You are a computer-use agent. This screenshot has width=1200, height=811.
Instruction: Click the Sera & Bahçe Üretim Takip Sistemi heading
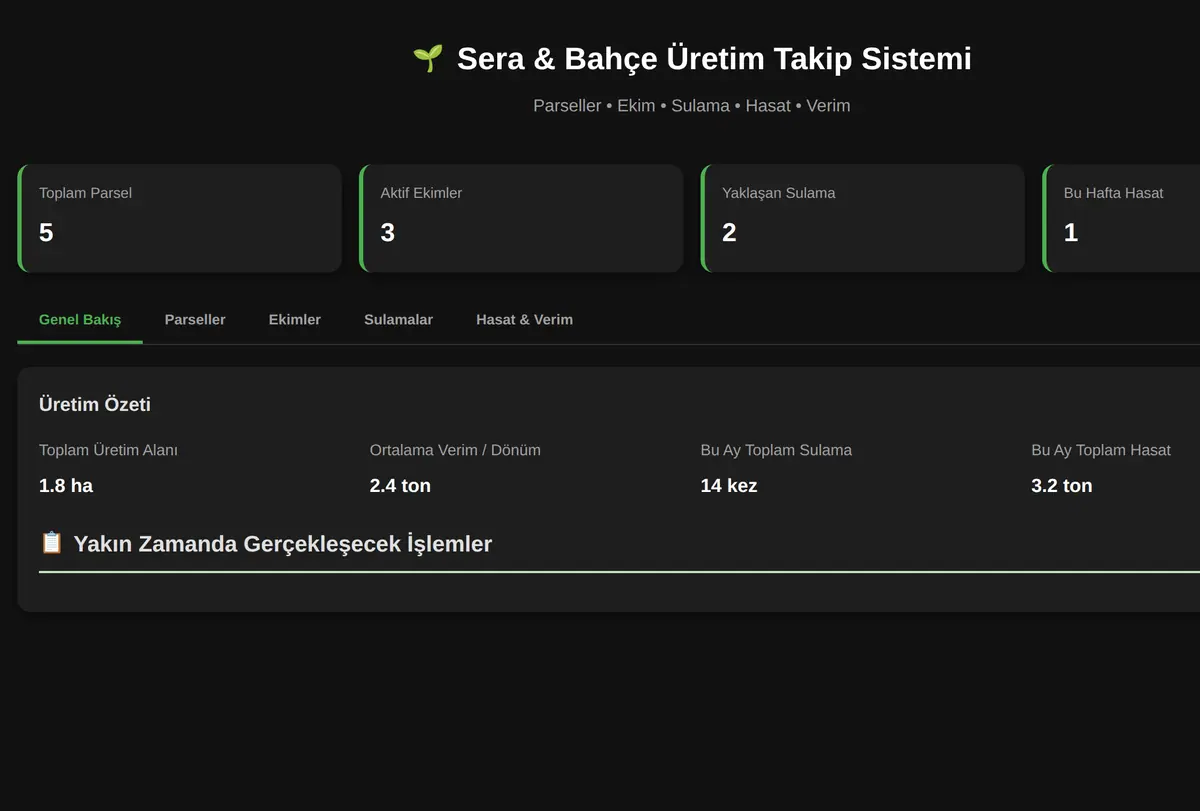714,59
